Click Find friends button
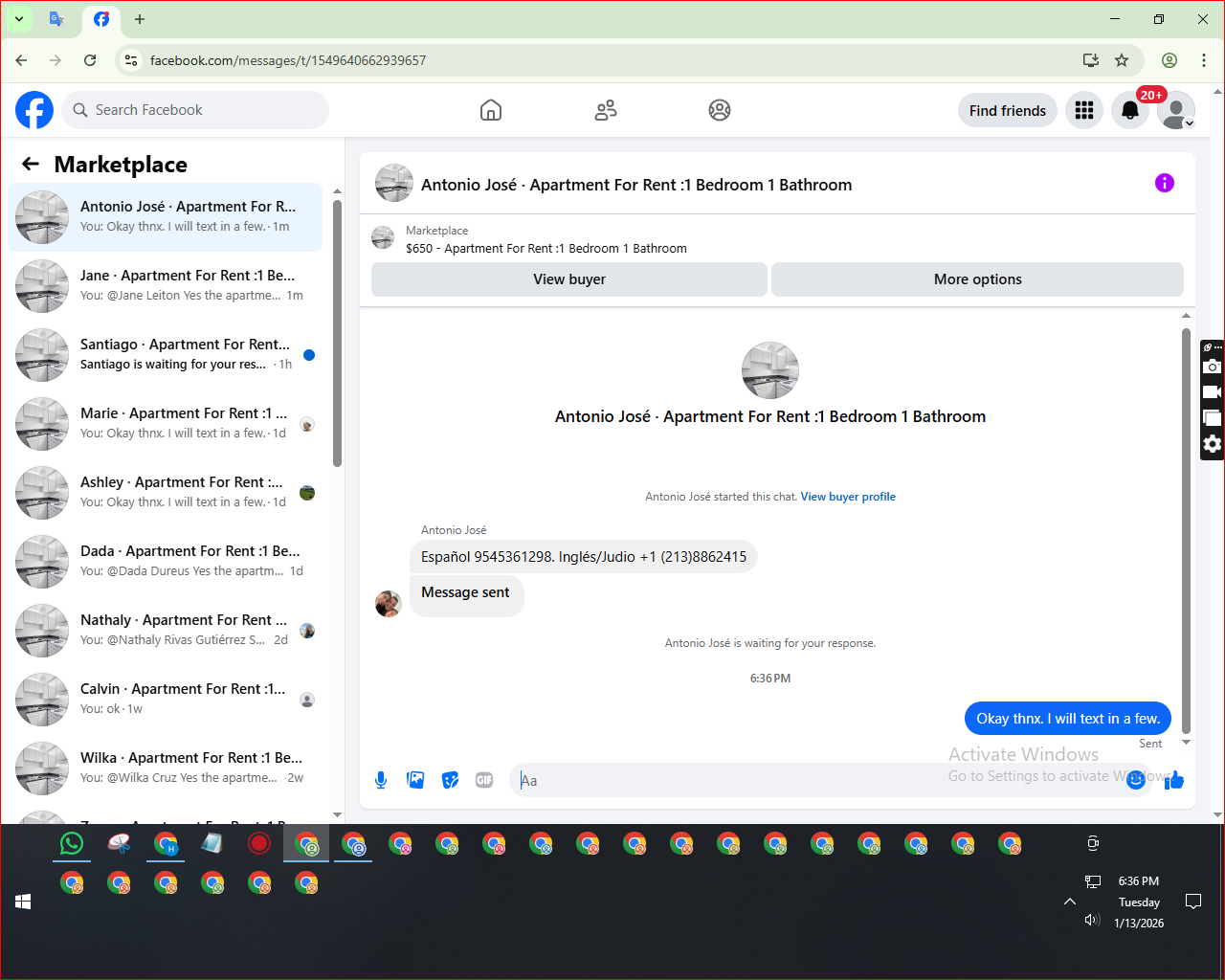The width and height of the screenshot is (1225, 980). pyautogui.click(x=1008, y=110)
